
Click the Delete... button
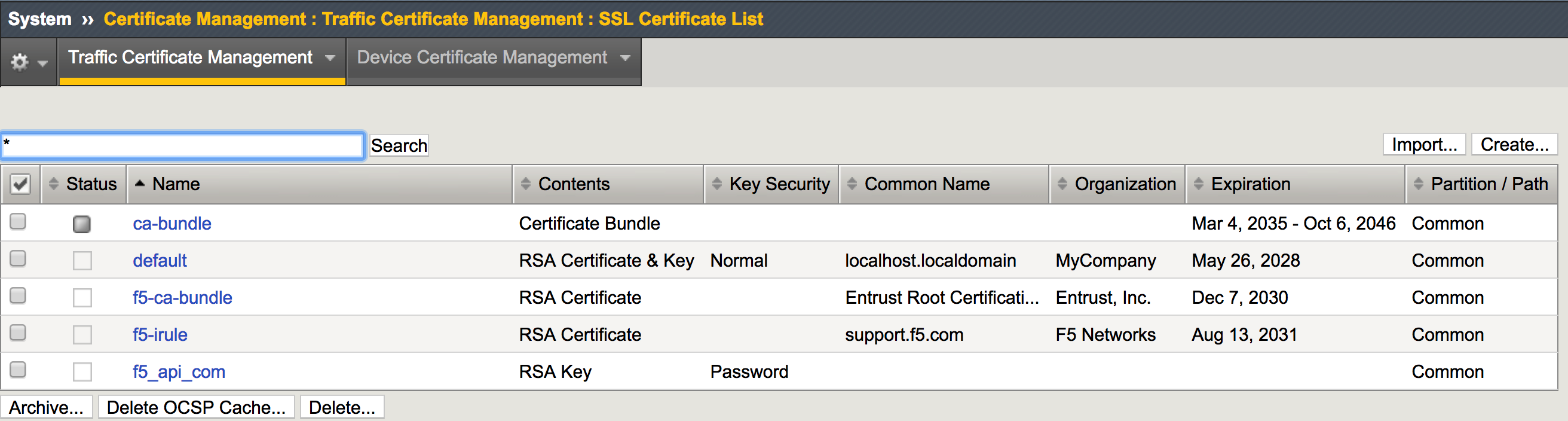341,407
